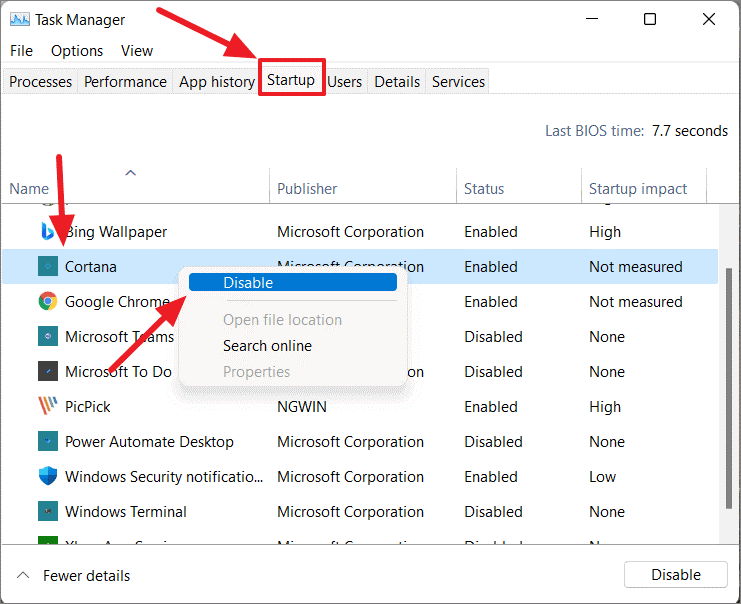Open the Services tab
The image size is (741, 604).
458,82
